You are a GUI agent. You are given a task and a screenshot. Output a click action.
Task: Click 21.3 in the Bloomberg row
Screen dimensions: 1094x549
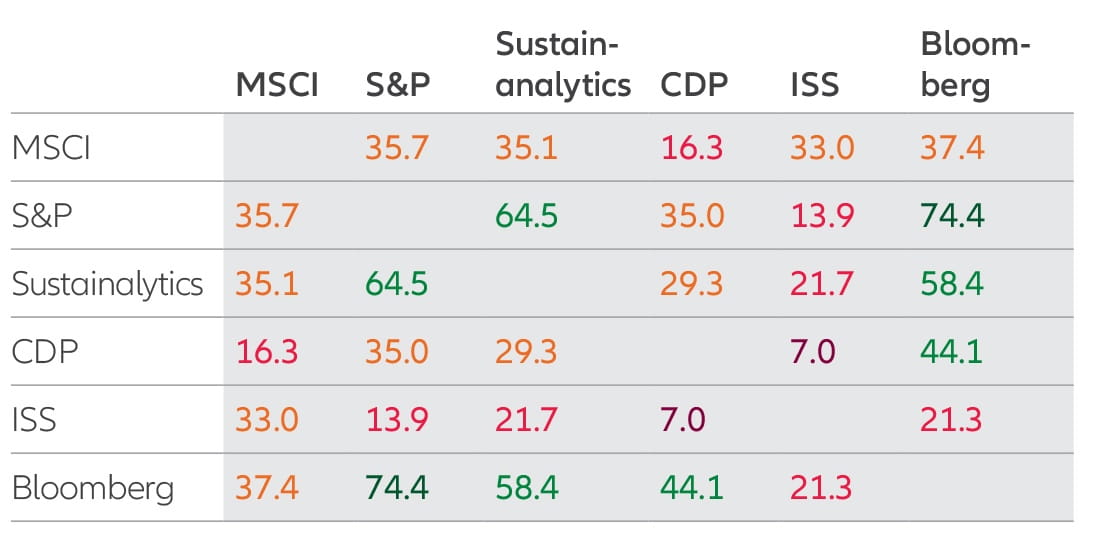pos(822,488)
